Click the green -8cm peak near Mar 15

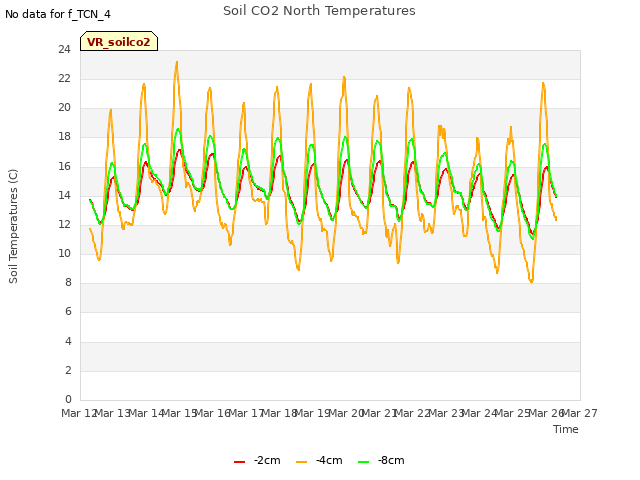178,129
